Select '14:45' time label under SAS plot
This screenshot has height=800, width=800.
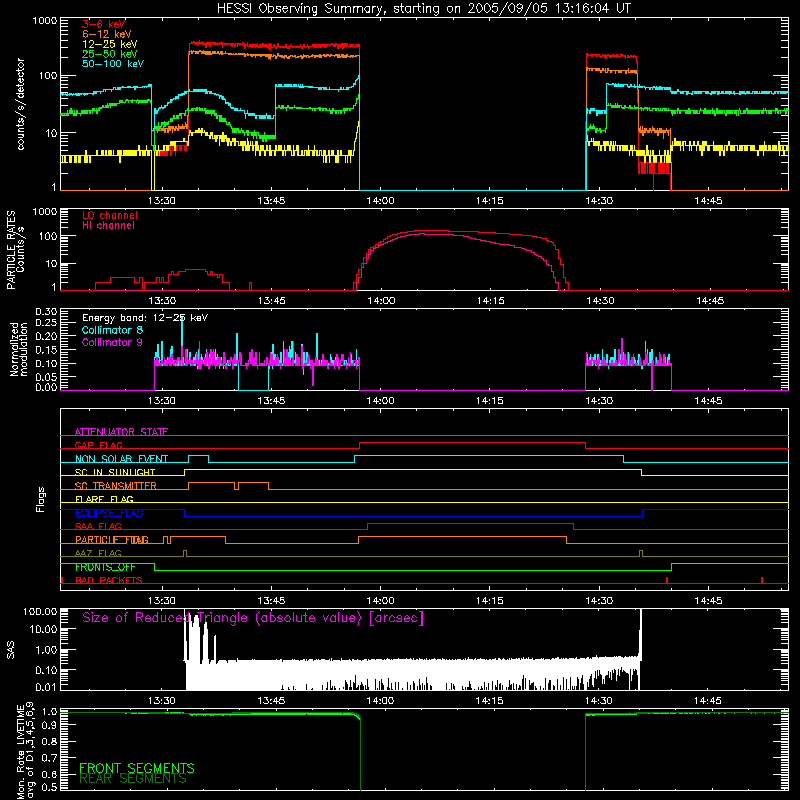[x=708, y=701]
